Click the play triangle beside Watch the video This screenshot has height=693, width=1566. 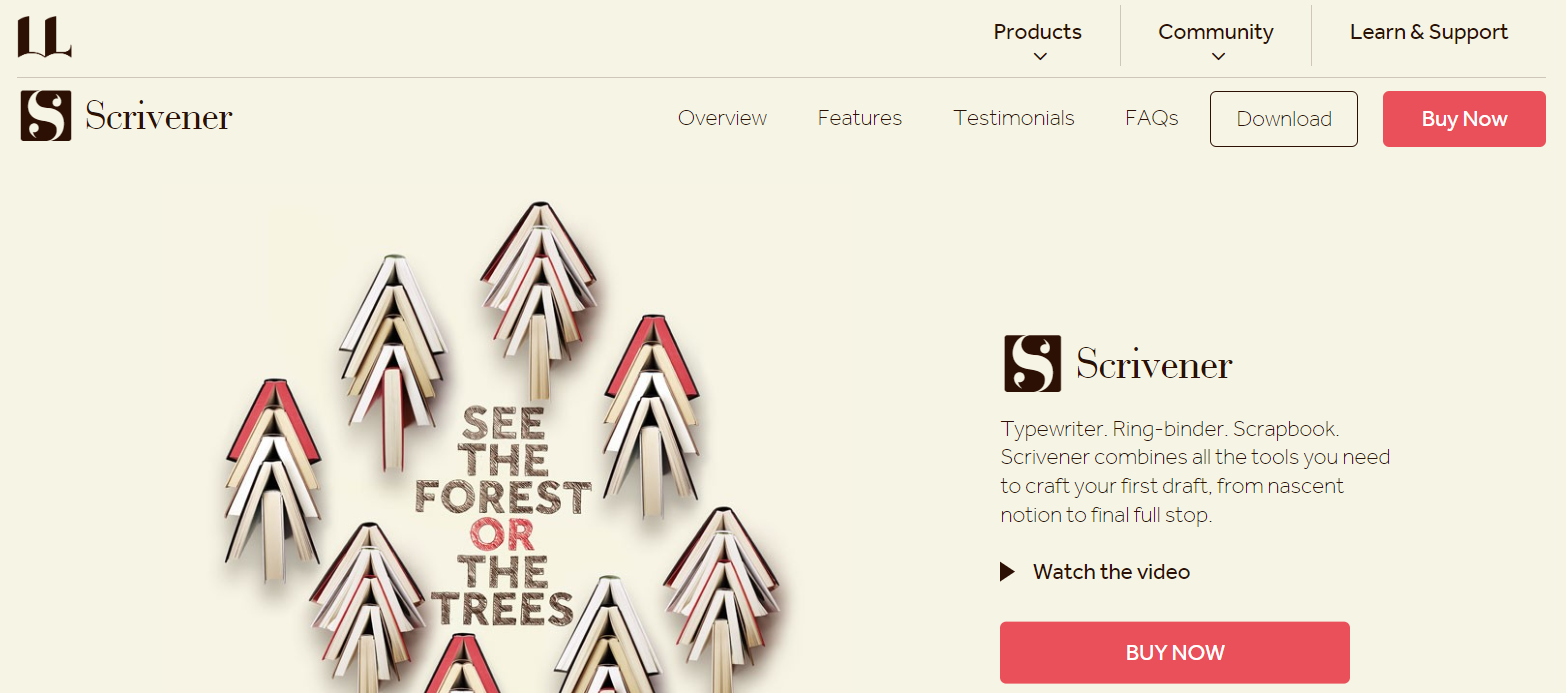point(1008,572)
